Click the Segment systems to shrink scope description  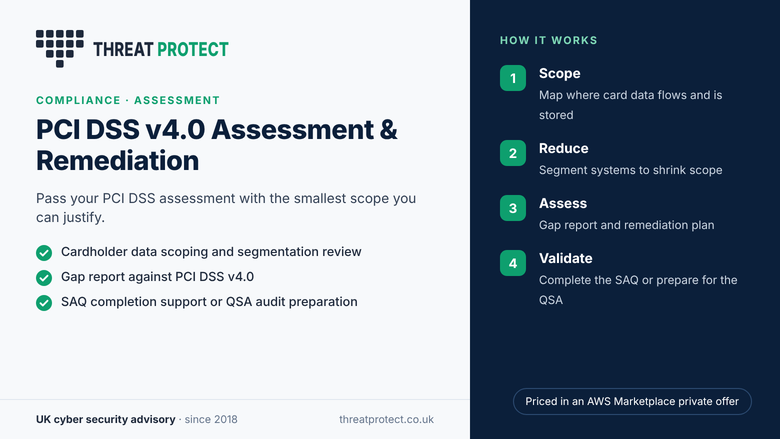tap(631, 170)
